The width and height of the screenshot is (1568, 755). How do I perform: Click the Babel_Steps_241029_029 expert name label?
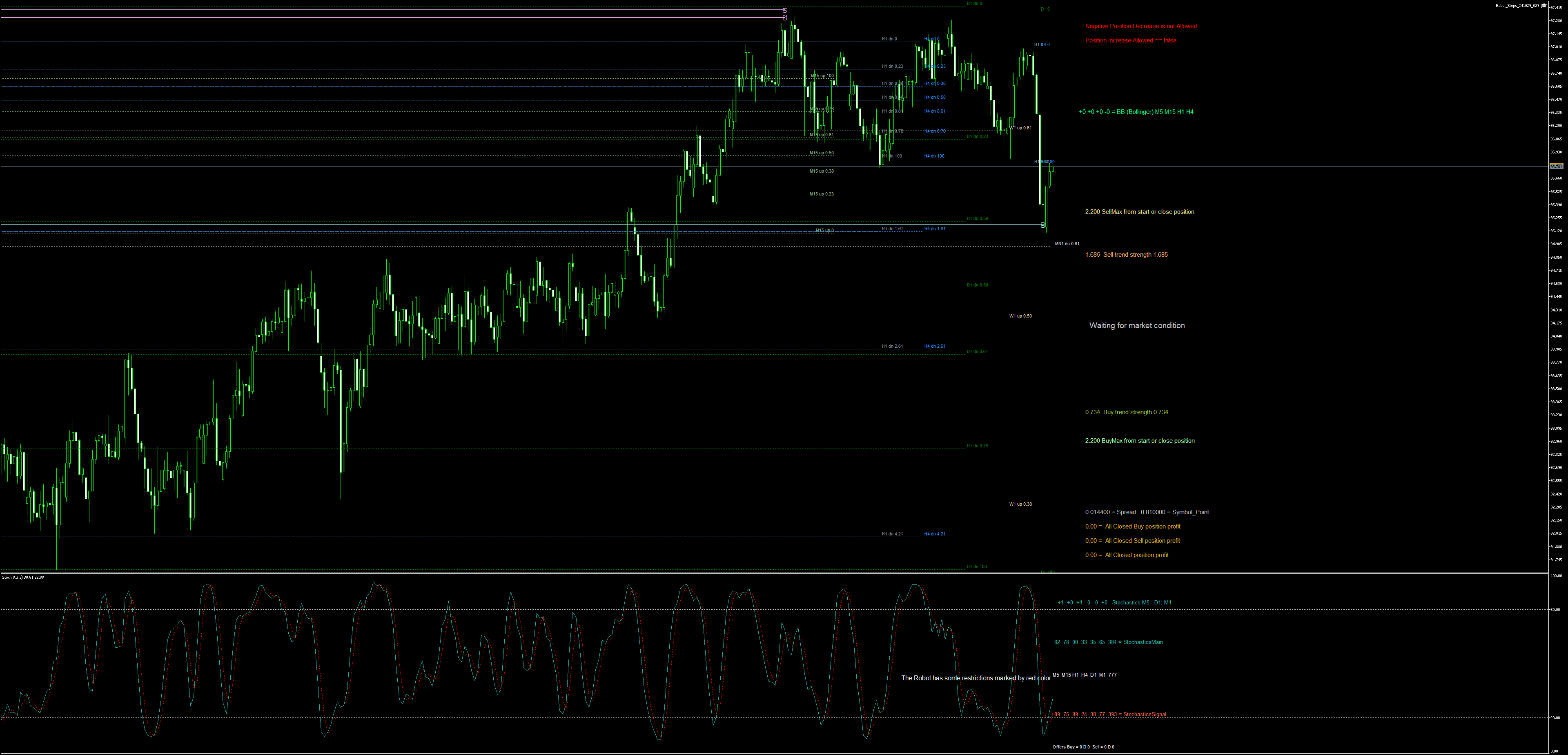1517,5
